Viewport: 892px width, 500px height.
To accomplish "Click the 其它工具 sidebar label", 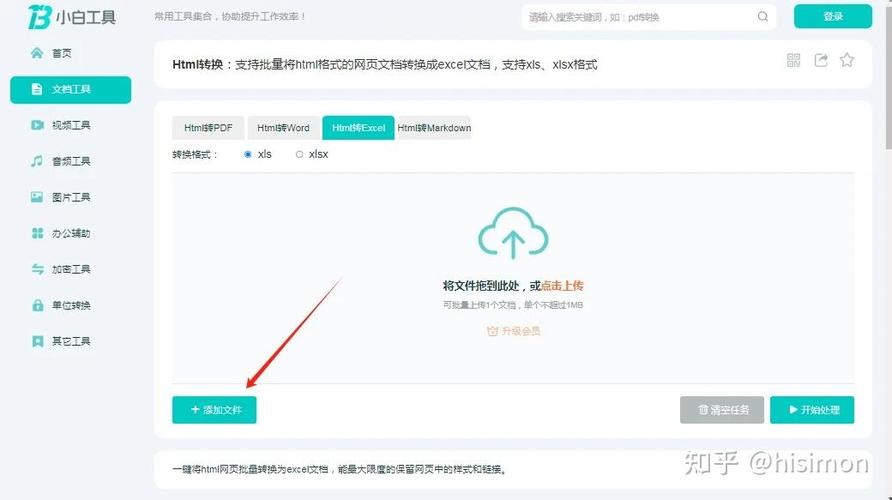I will tap(71, 341).
